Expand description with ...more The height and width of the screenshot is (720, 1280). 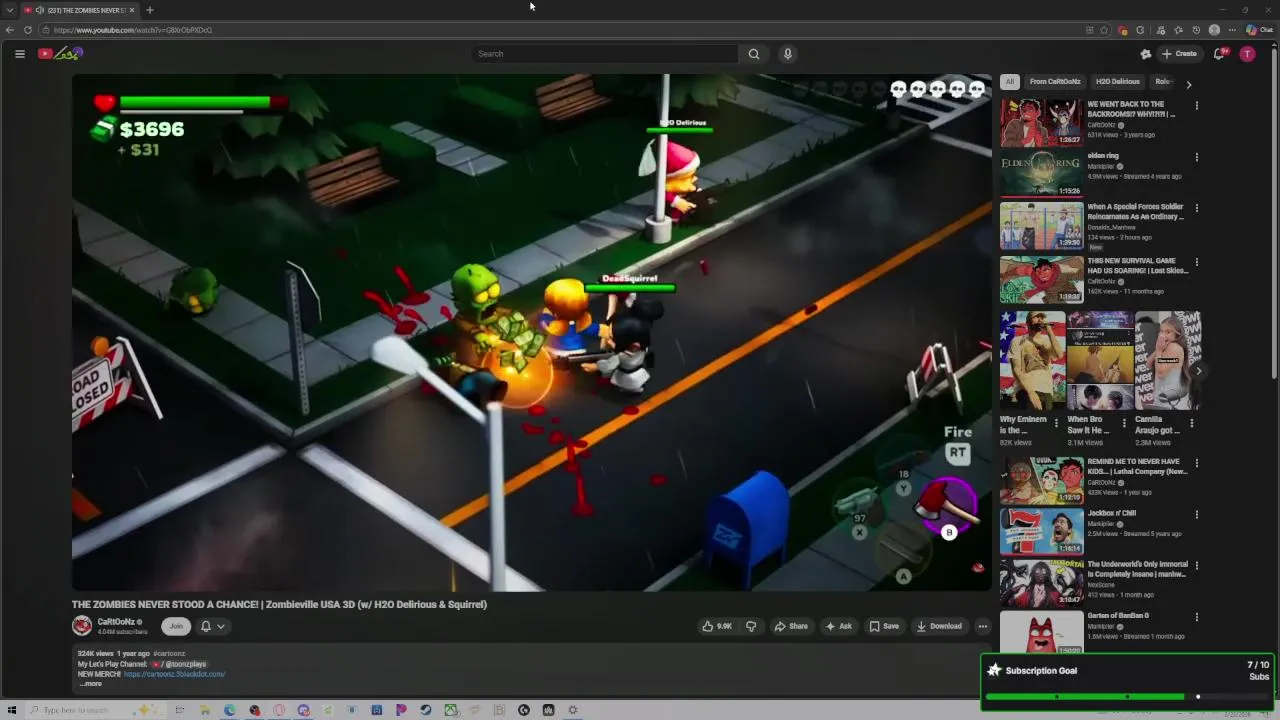coord(91,684)
